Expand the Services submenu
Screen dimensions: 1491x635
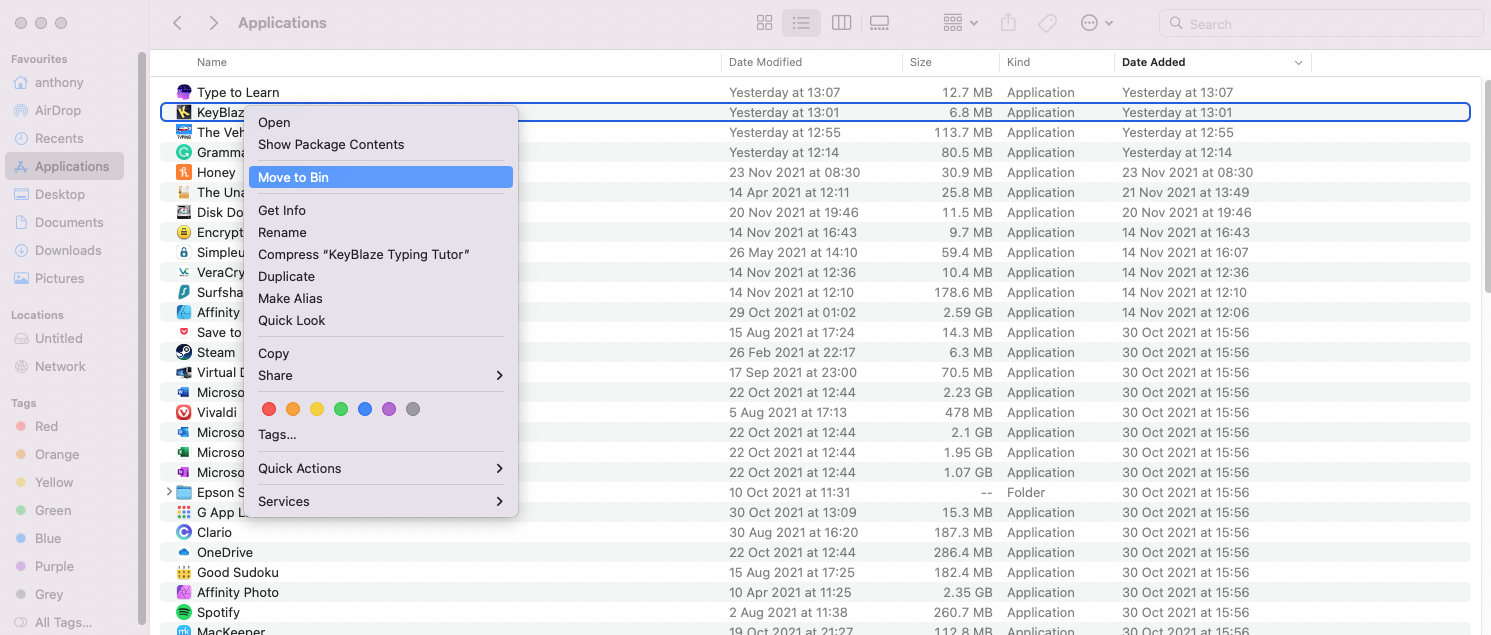pos(381,502)
